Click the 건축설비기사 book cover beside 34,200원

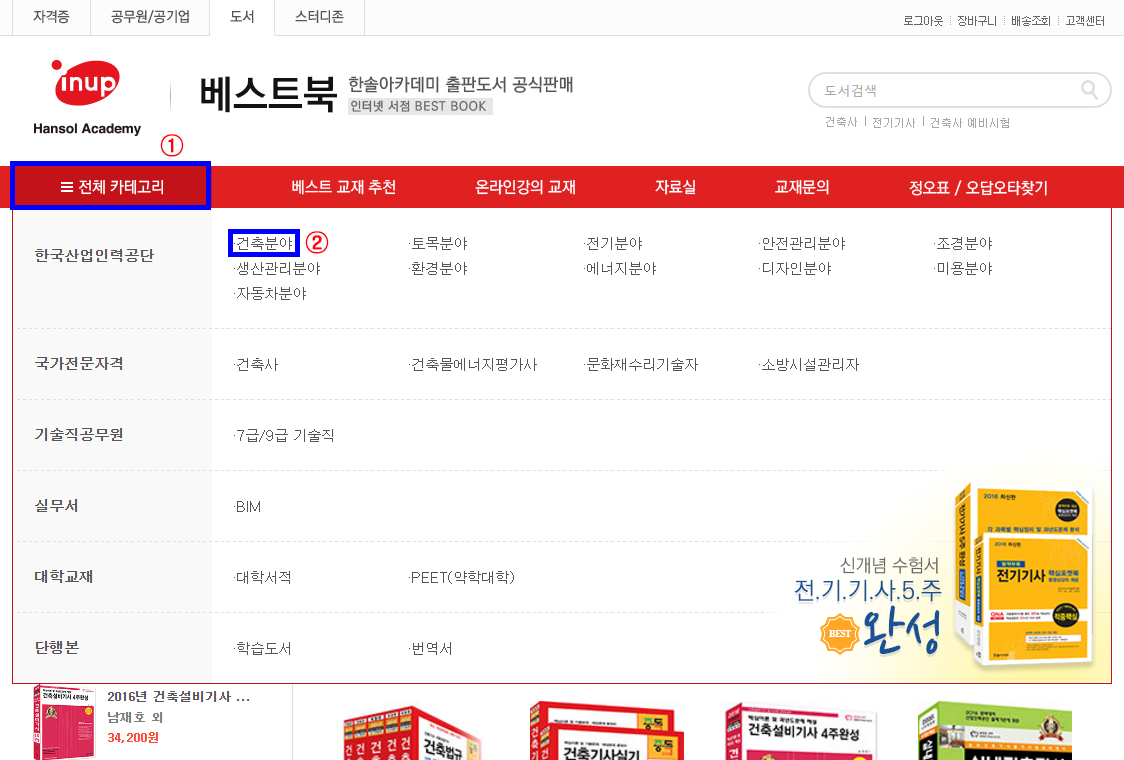coord(64,721)
